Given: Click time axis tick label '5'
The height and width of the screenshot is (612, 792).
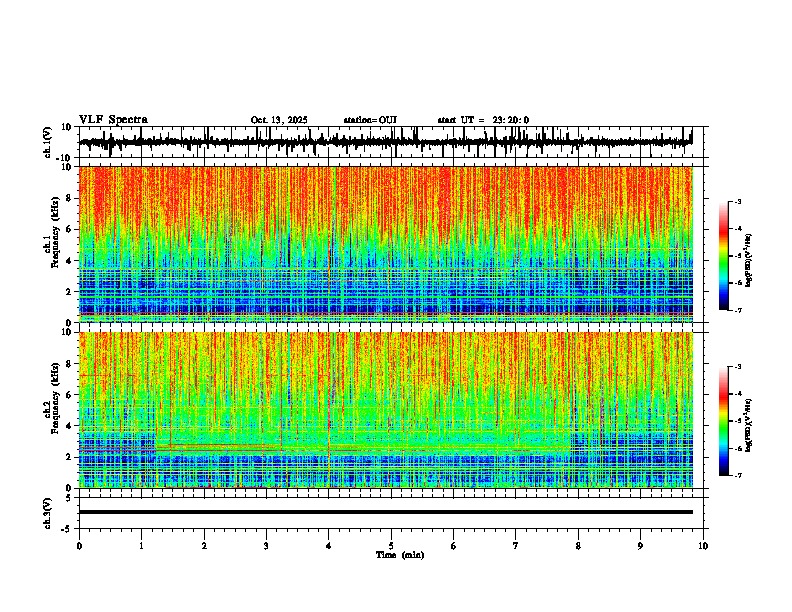Looking at the screenshot, I should (x=391, y=546).
